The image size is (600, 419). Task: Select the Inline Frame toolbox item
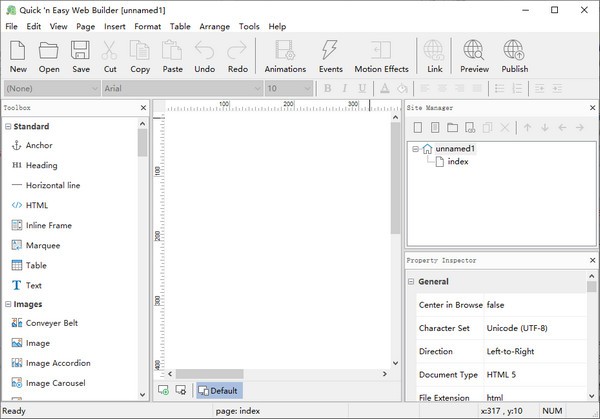pyautogui.click(x=48, y=225)
